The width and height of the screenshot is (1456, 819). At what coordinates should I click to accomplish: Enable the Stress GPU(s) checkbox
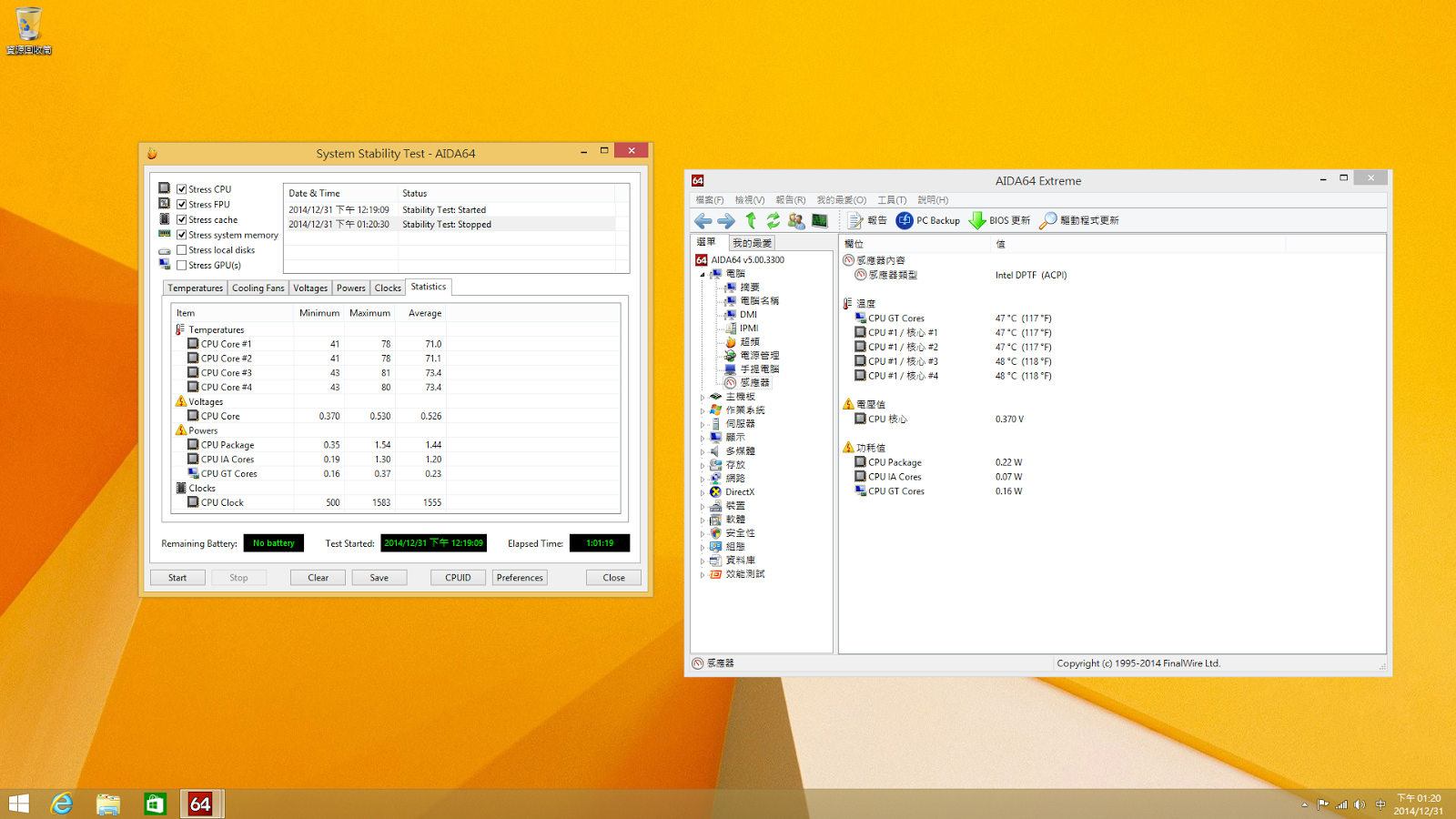click(x=182, y=266)
